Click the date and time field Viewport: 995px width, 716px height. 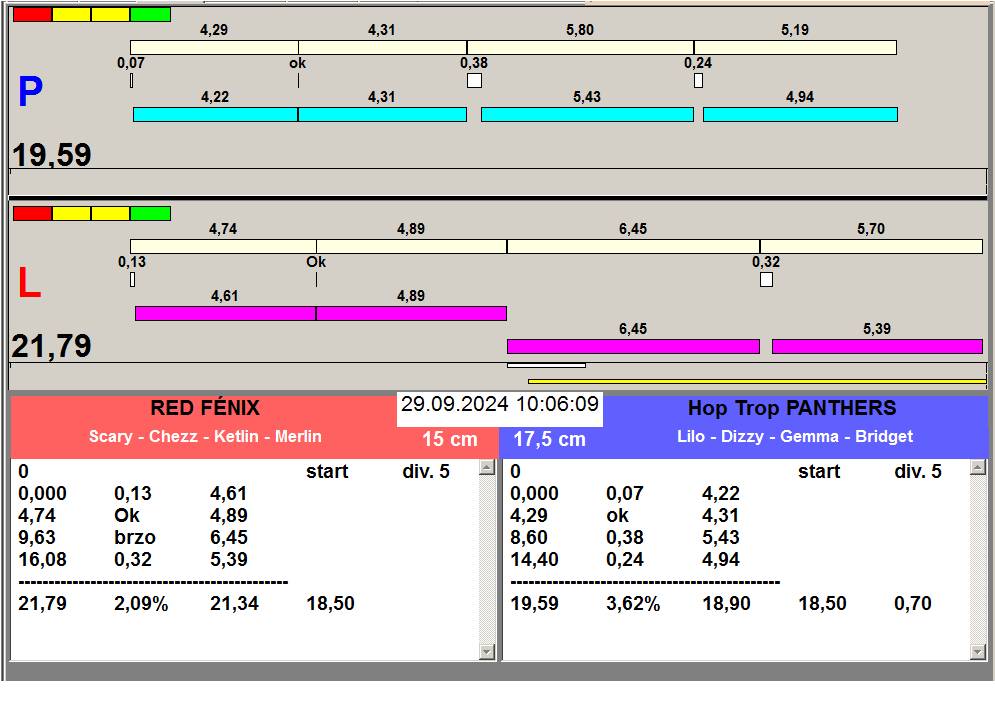click(500, 405)
